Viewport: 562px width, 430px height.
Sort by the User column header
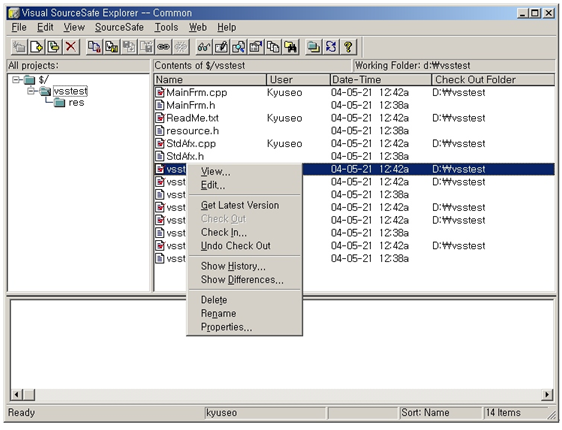tap(298, 80)
